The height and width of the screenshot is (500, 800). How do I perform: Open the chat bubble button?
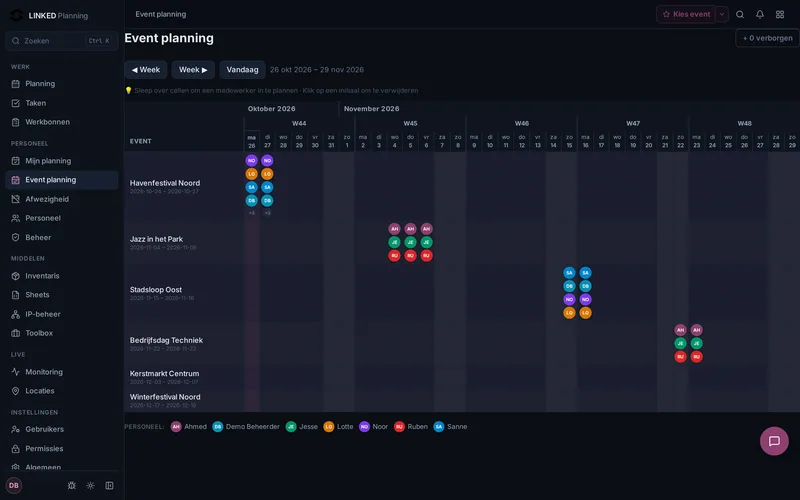point(774,441)
